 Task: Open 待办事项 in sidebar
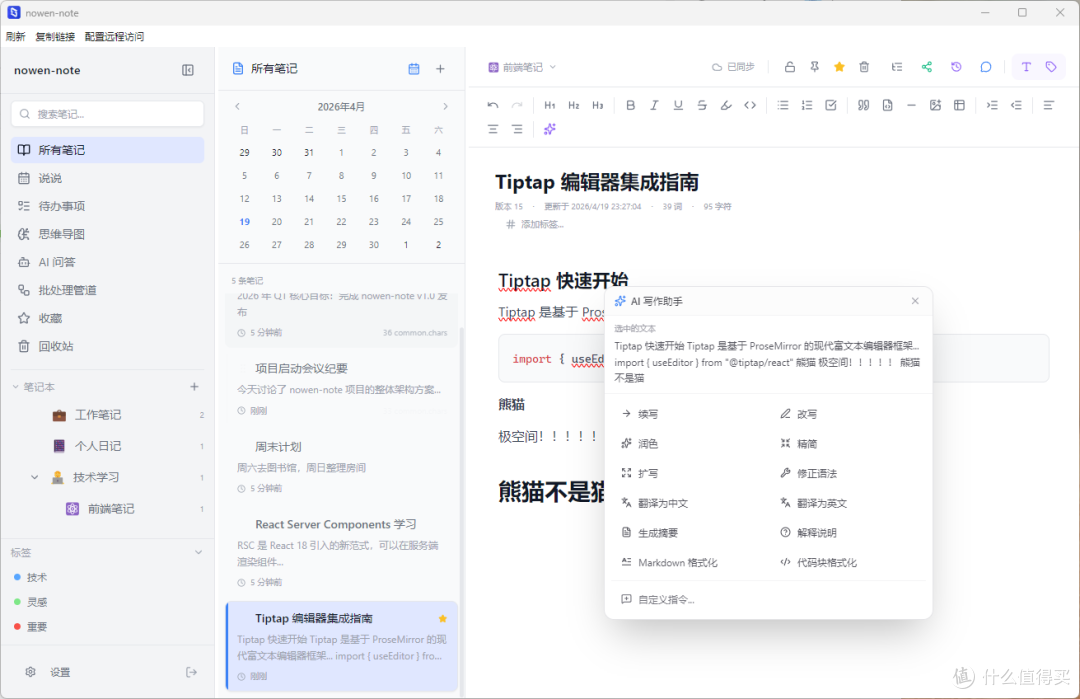[107, 206]
